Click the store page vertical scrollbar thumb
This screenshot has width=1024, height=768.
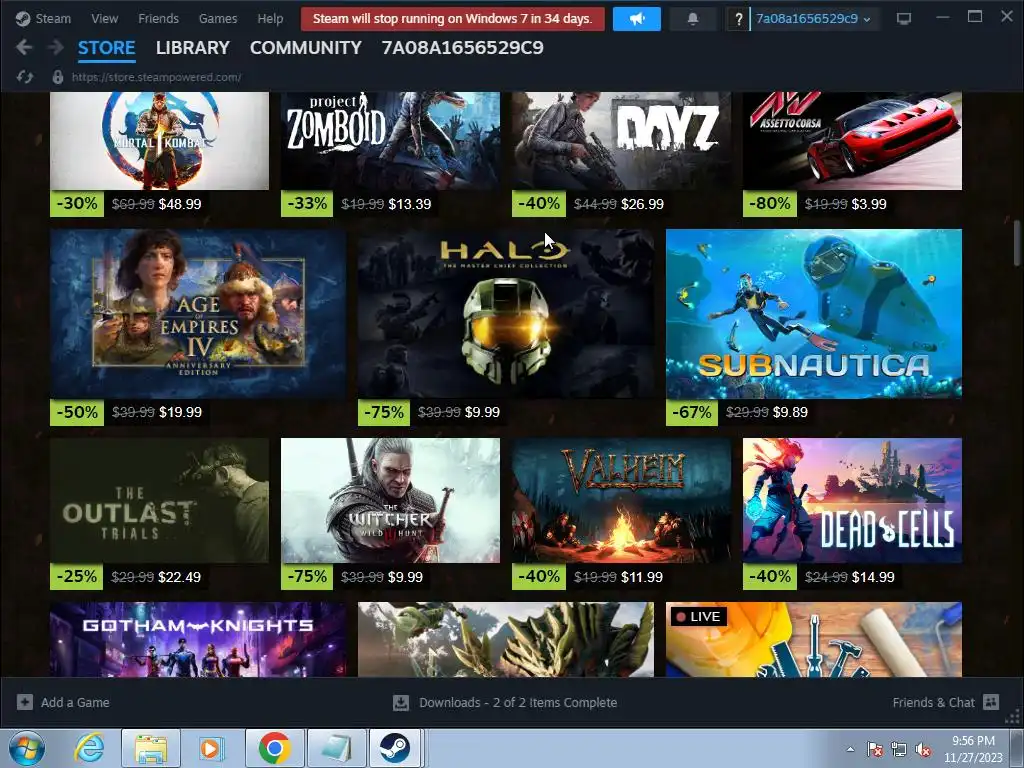click(1017, 243)
